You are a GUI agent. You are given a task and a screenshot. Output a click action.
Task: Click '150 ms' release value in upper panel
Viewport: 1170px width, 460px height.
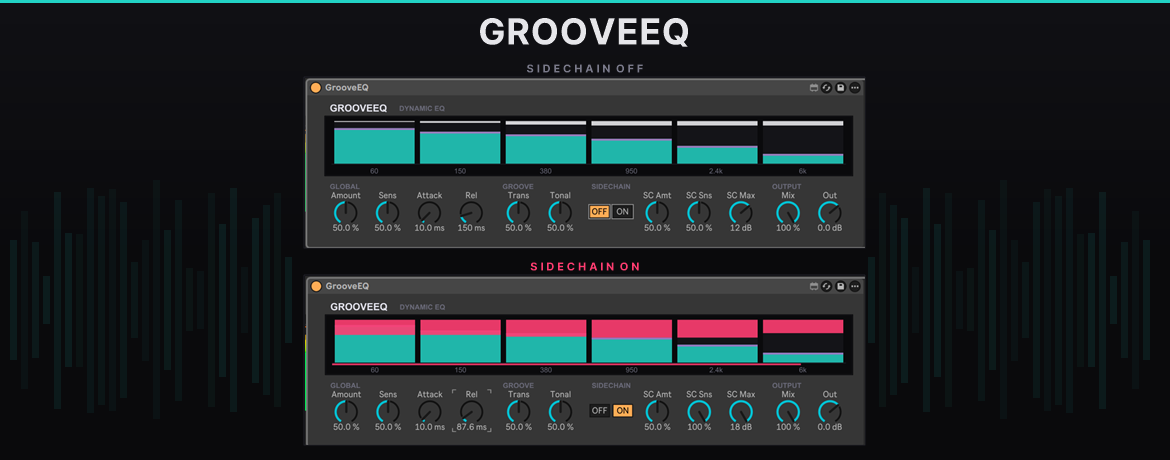(472, 229)
